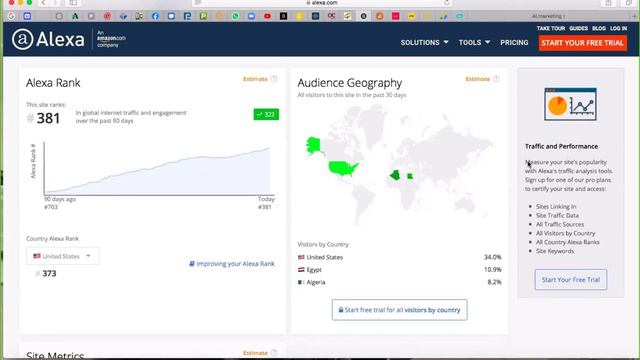
Task: Open Improving your Alexa Rank link
Action: 232,264
